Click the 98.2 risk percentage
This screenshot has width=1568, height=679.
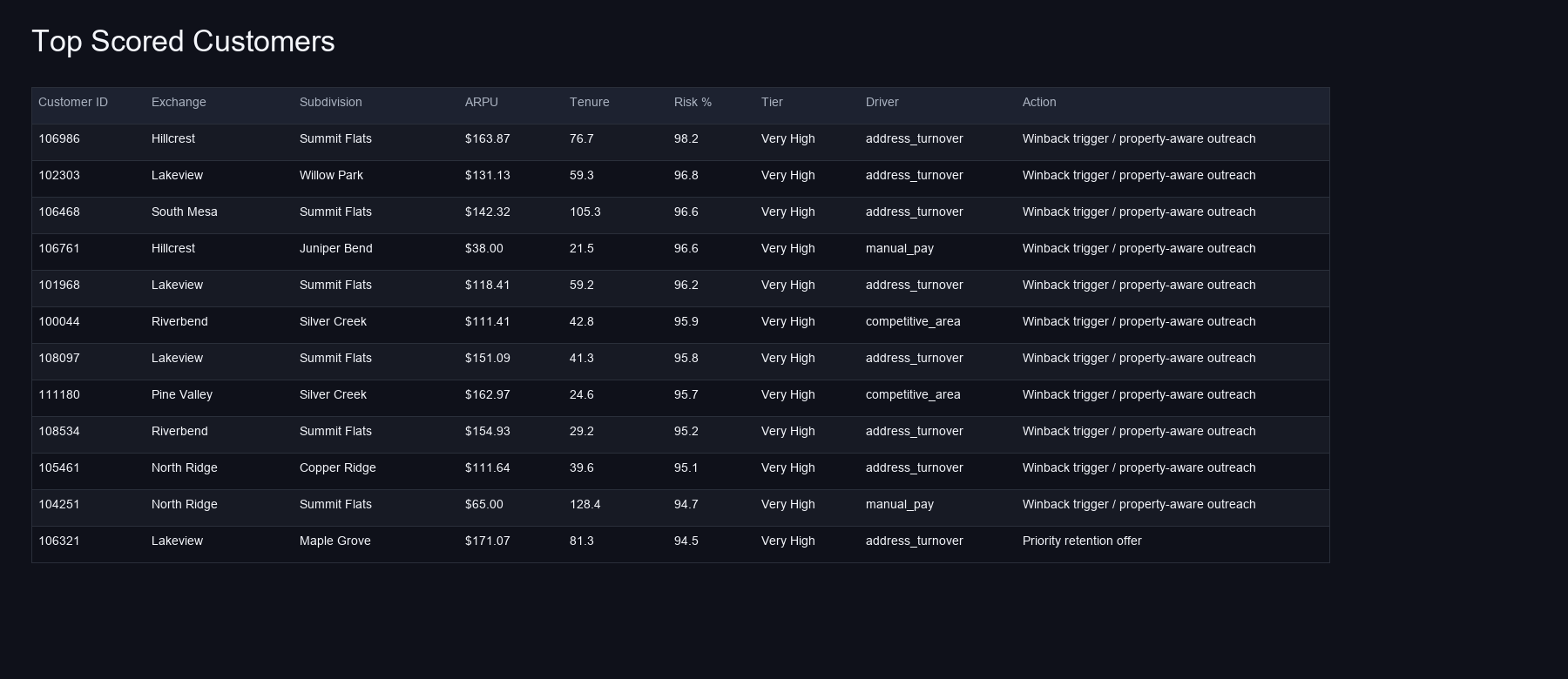click(x=686, y=138)
